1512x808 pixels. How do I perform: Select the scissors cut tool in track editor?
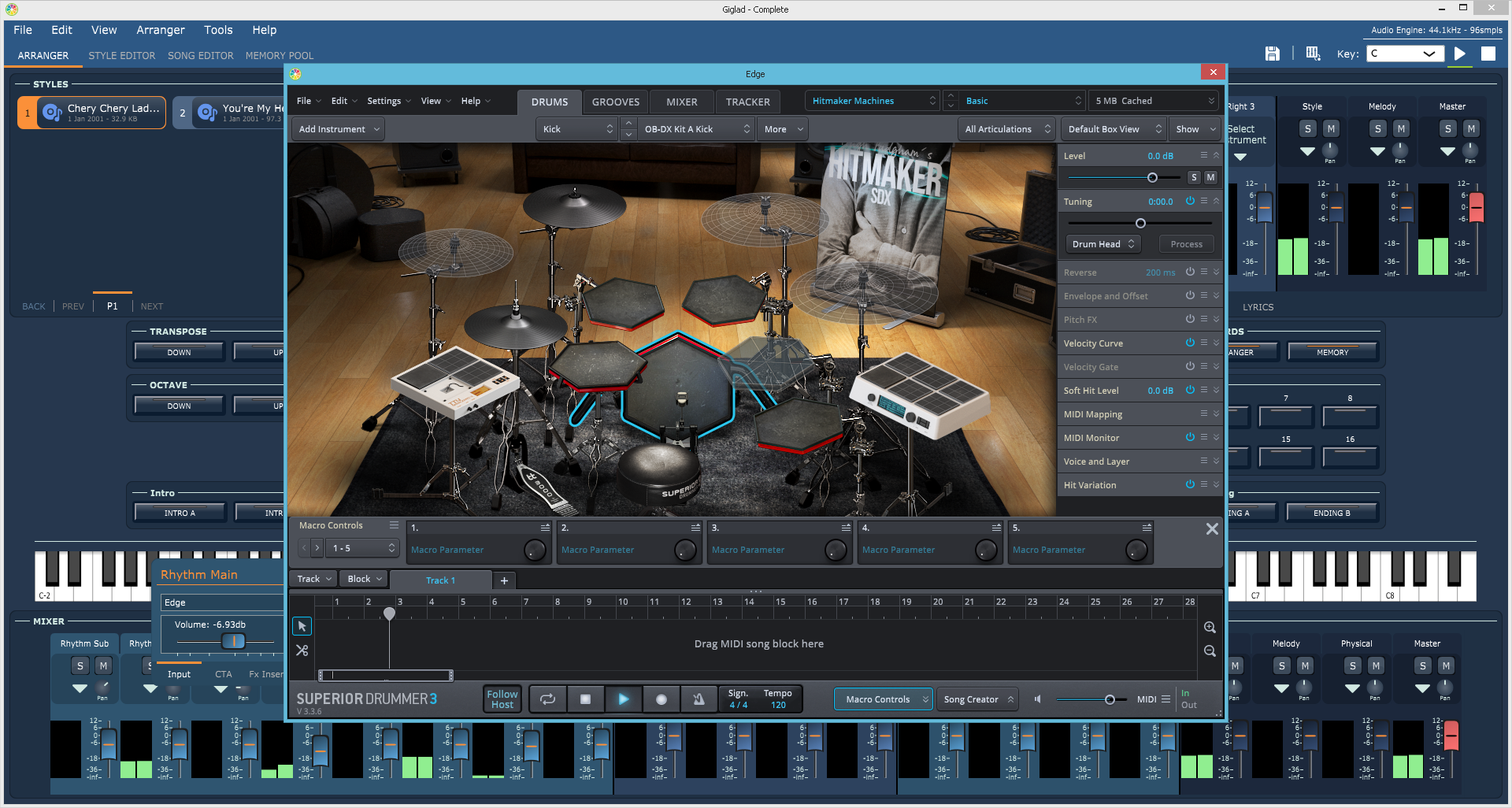[x=302, y=650]
